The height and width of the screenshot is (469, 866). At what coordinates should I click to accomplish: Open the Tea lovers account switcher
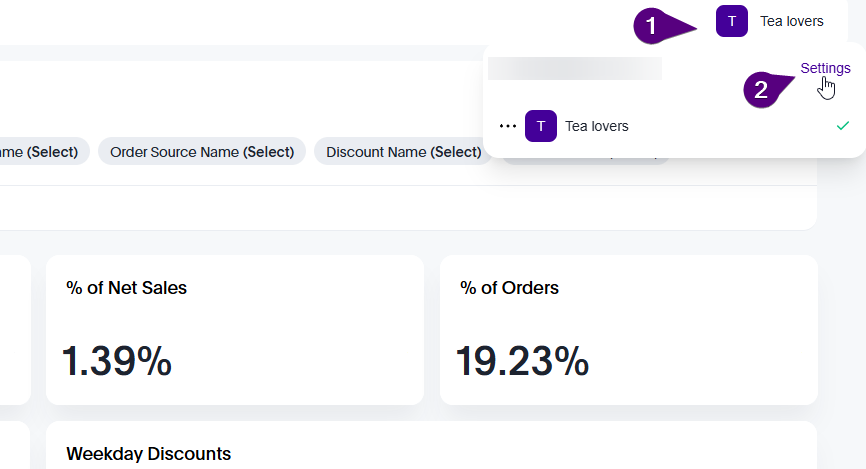click(x=770, y=21)
